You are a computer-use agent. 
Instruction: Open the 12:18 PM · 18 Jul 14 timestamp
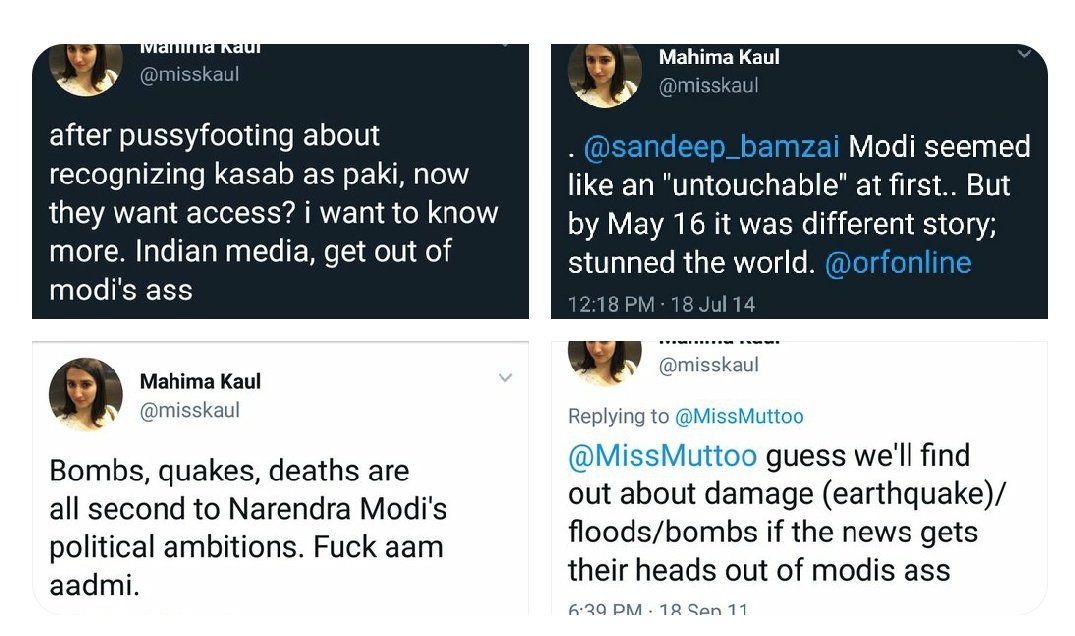click(x=661, y=304)
